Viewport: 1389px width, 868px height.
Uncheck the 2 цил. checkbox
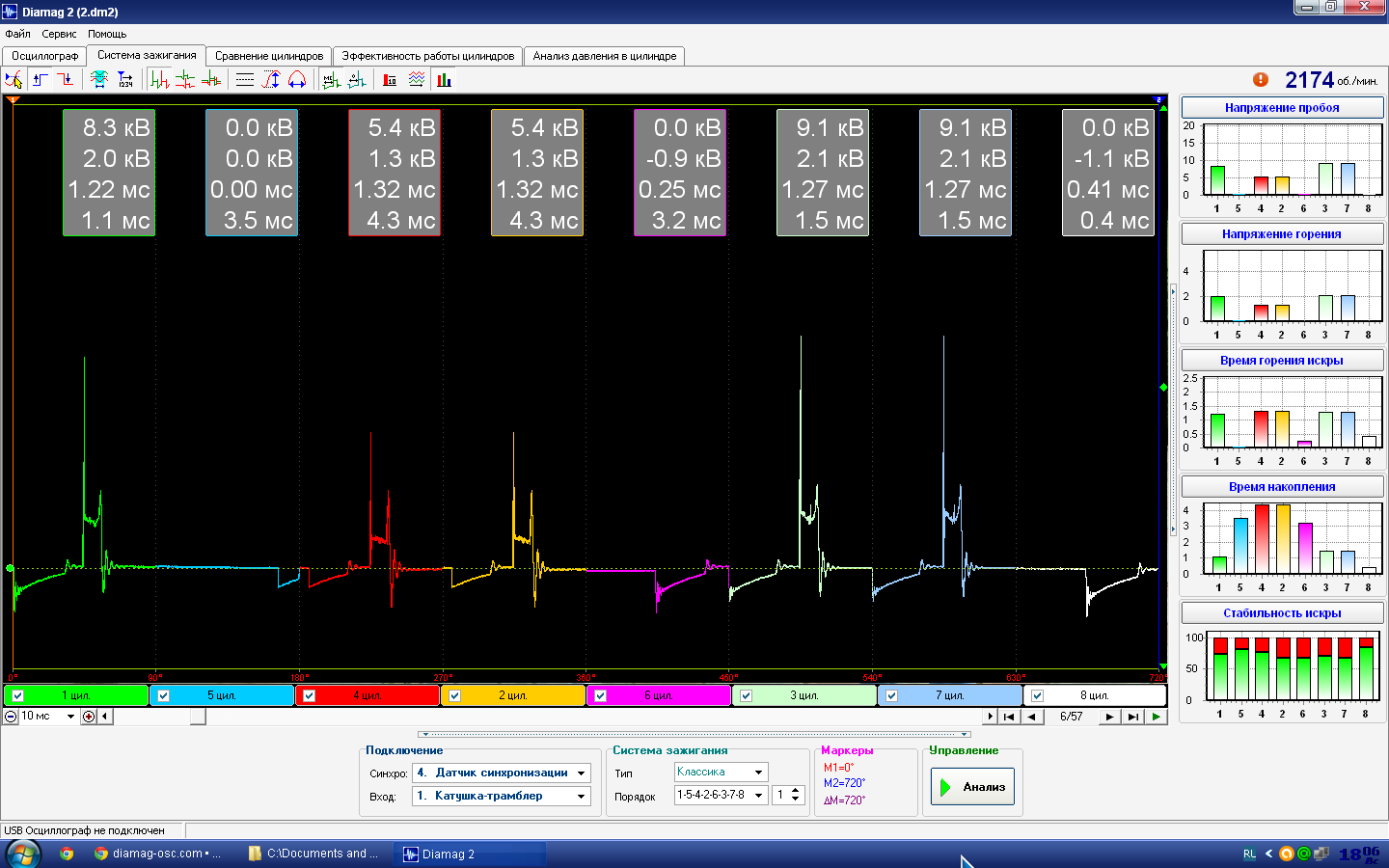point(454,695)
